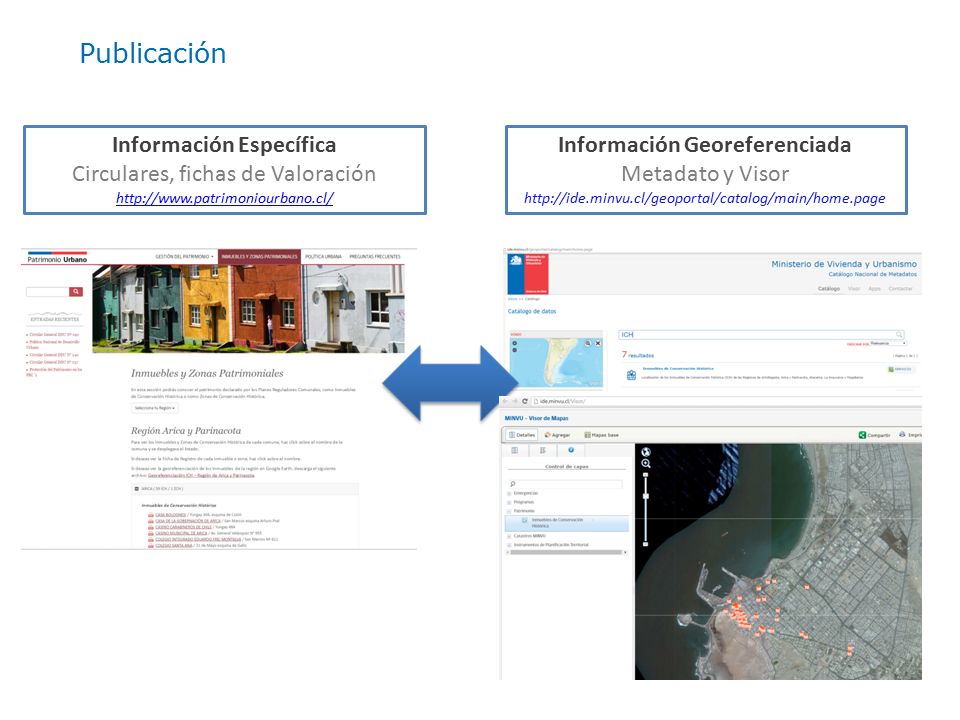Open the Inmuebles de Conservación Histórica result
The image size is (960, 720).
click(678, 369)
